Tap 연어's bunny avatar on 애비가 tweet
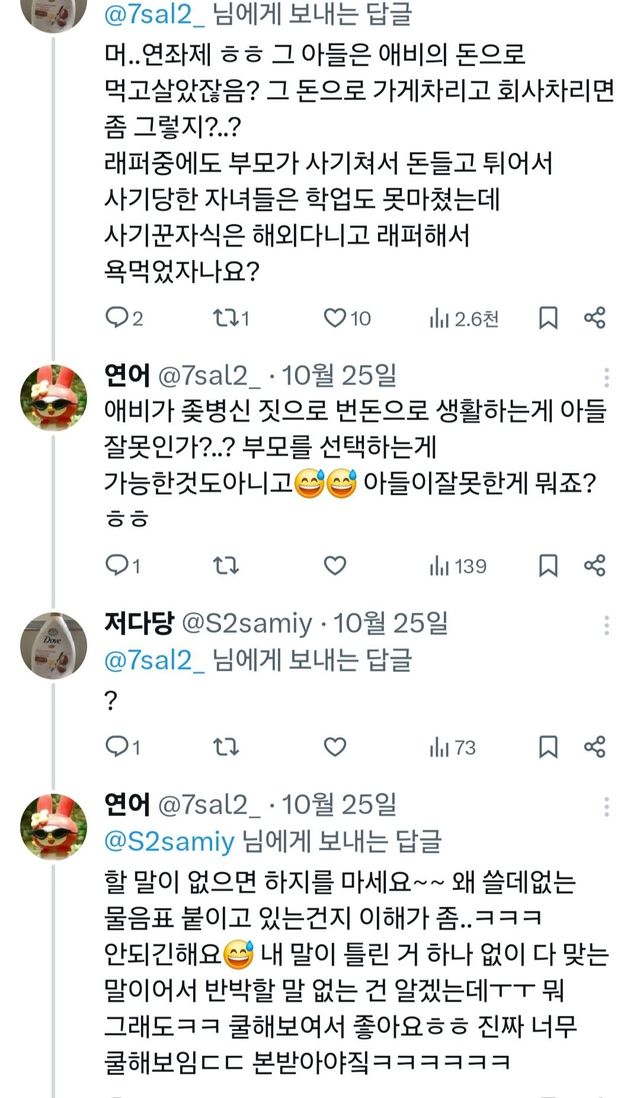The image size is (640, 1098). coord(53,397)
